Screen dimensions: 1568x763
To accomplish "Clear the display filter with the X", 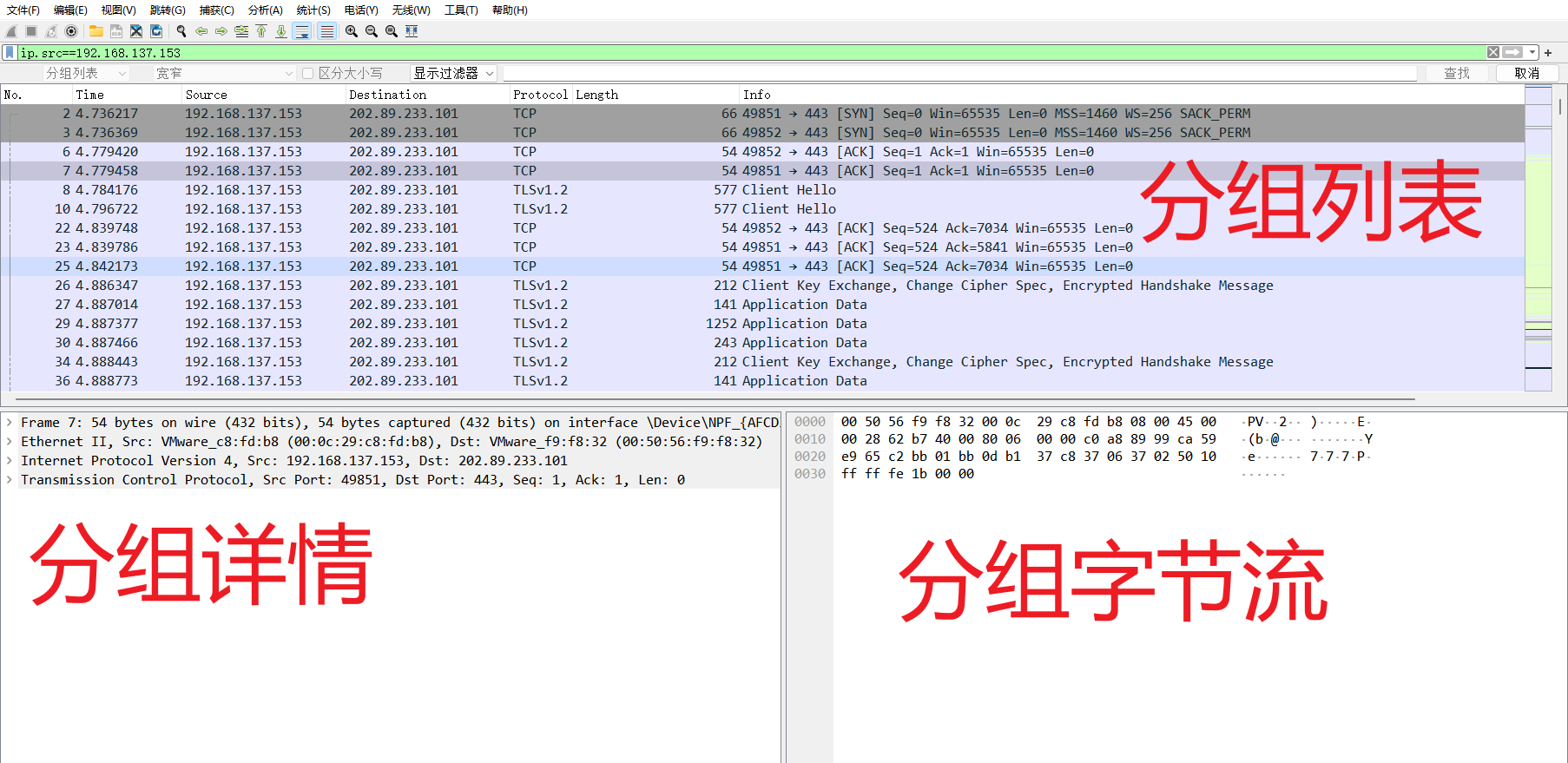I will [x=1493, y=53].
